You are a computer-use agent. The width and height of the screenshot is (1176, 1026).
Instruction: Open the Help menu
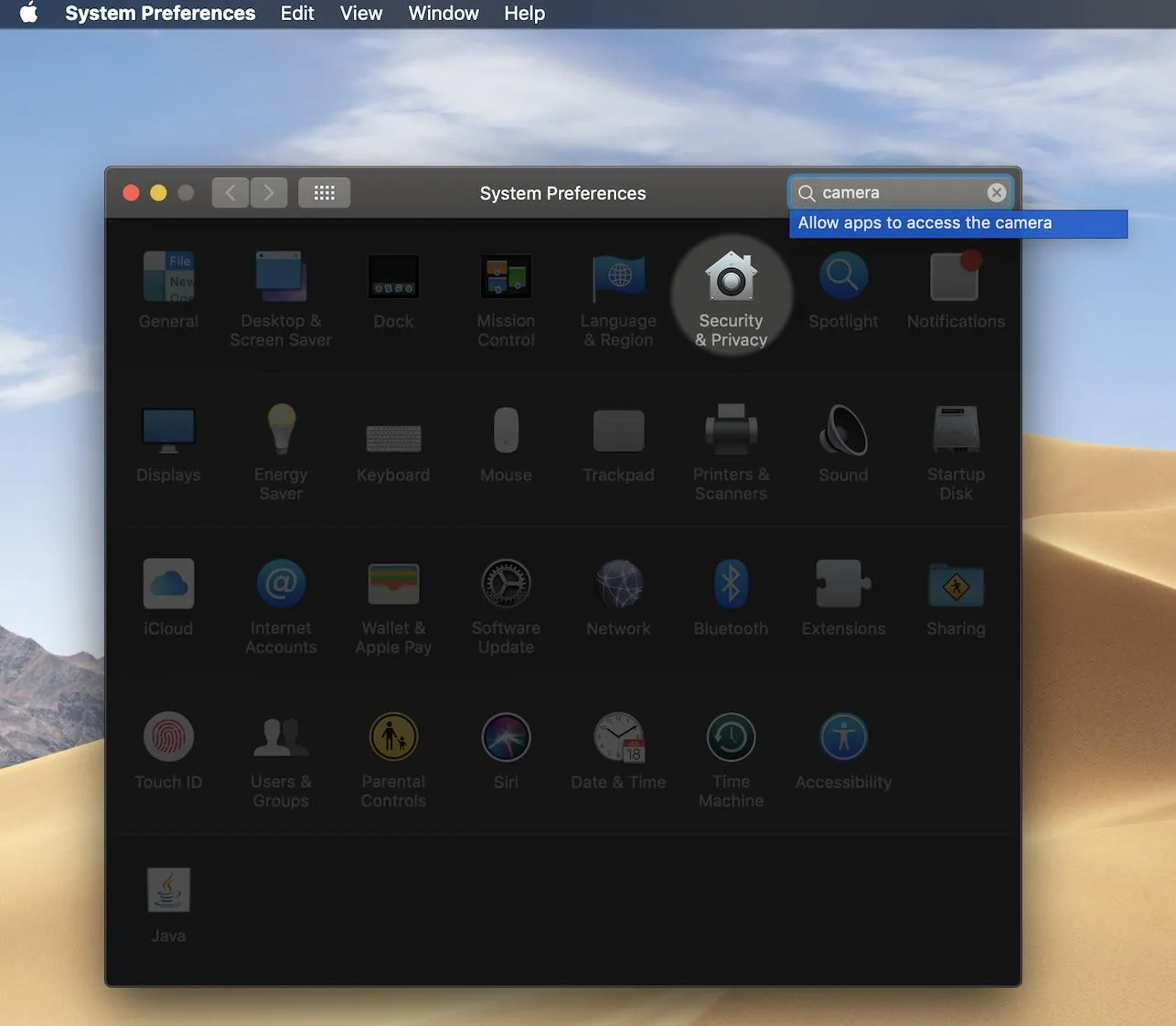pyautogui.click(x=524, y=14)
